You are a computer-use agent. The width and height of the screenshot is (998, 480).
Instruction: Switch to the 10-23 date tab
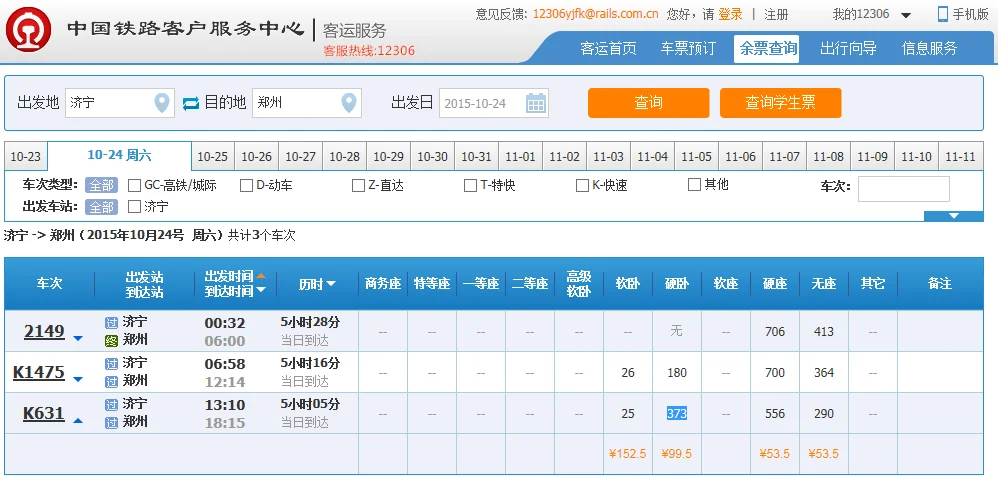pos(25,157)
